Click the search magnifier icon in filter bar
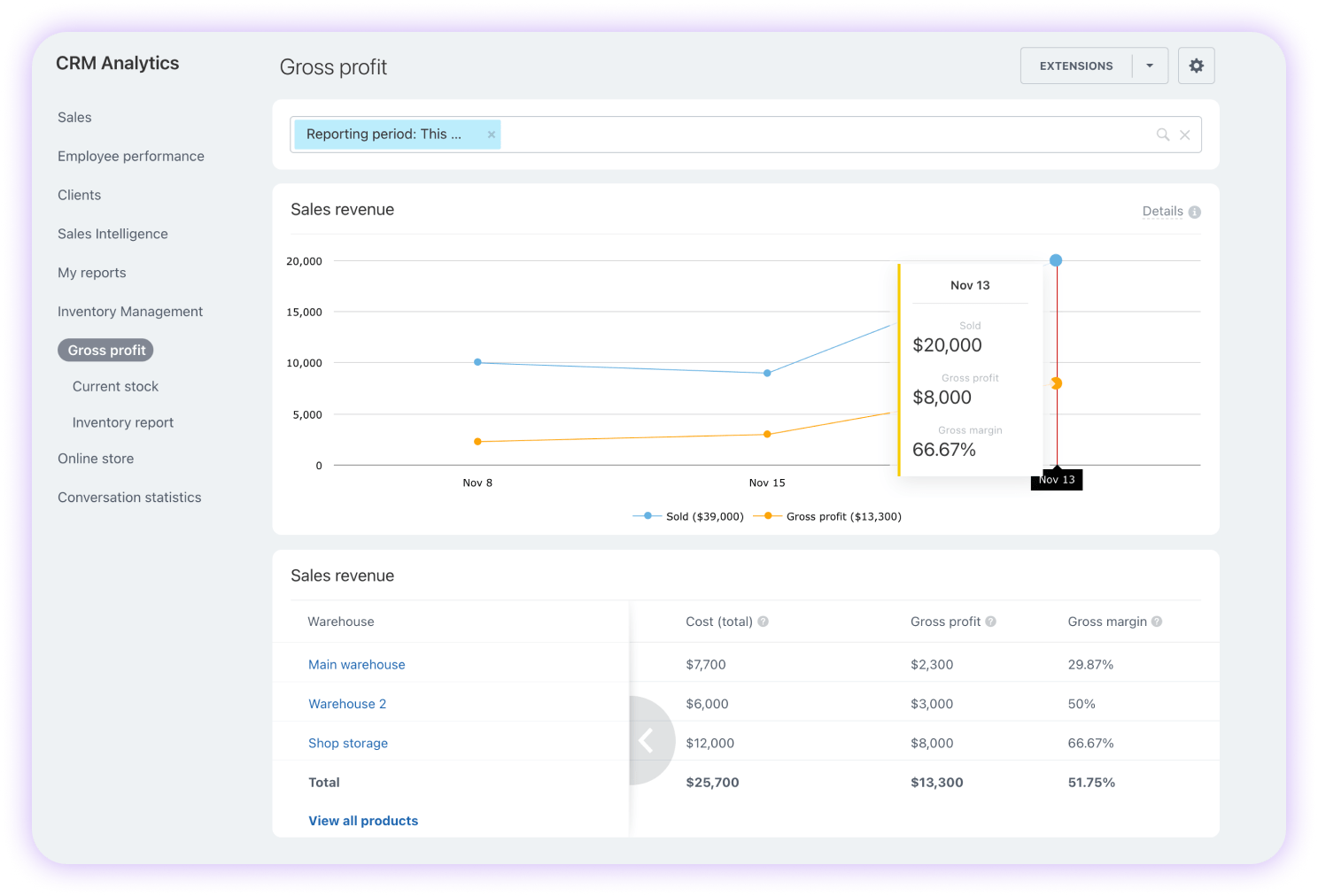The image size is (1318, 896). click(x=1163, y=135)
